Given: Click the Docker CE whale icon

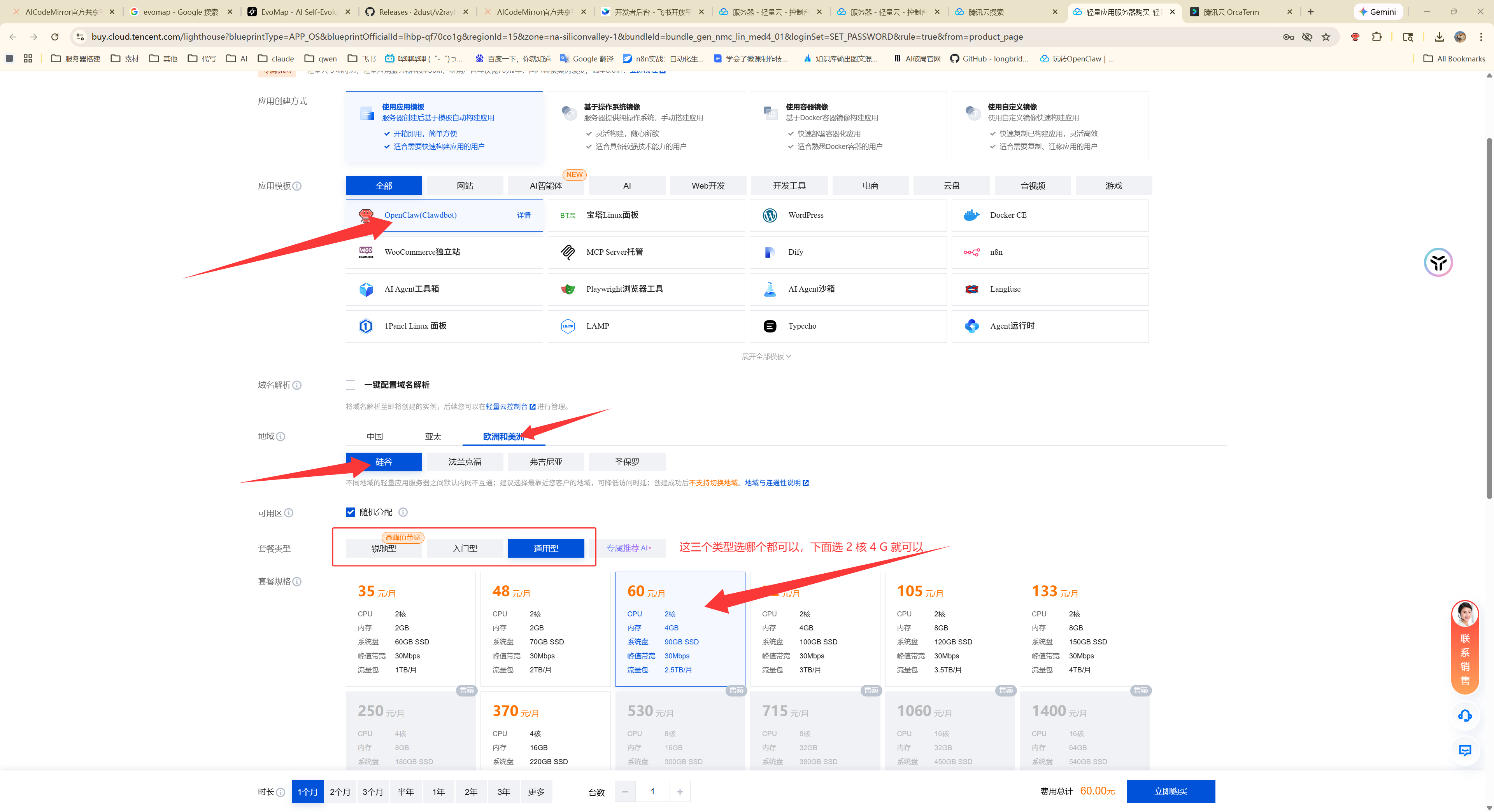Looking at the screenshot, I should [971, 215].
